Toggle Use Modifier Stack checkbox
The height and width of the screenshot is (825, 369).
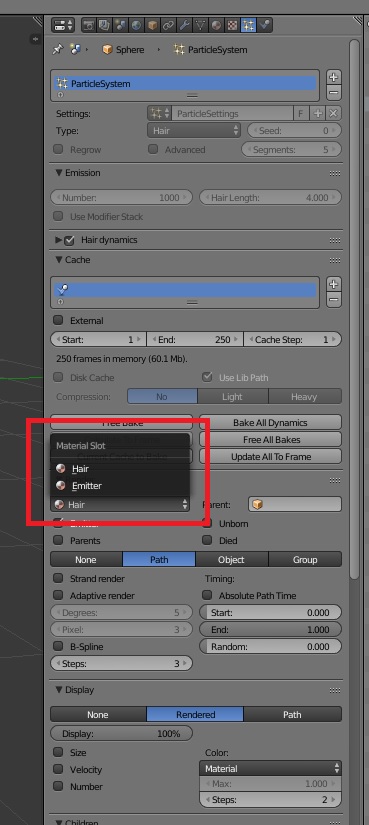coord(59,216)
